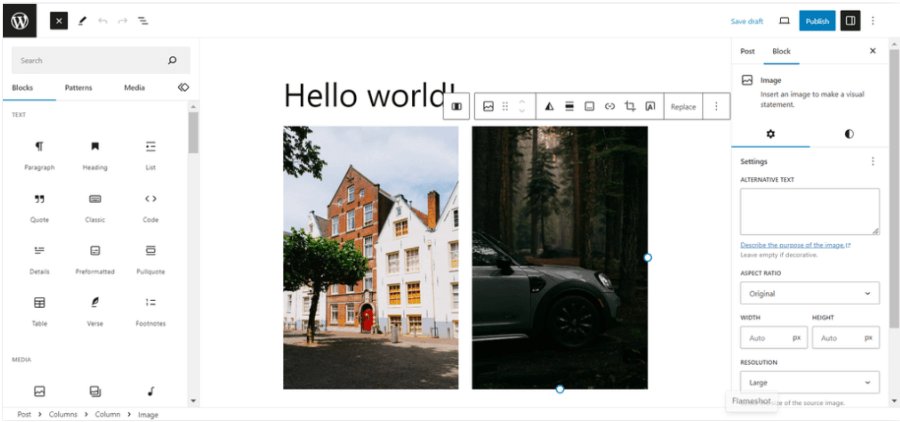The image size is (900, 422).
Task: Open the Settings gear tab
Action: click(770, 134)
